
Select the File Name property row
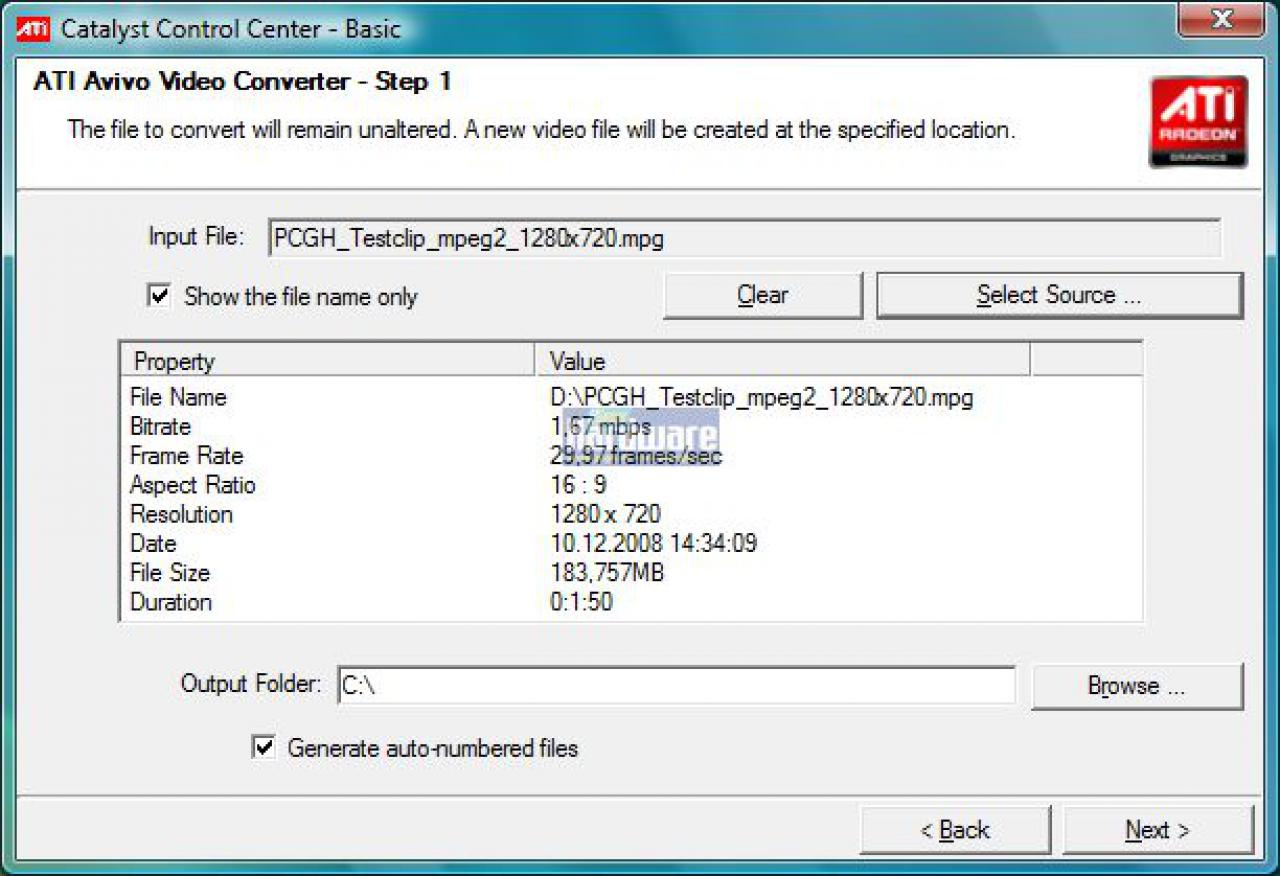pos(631,397)
